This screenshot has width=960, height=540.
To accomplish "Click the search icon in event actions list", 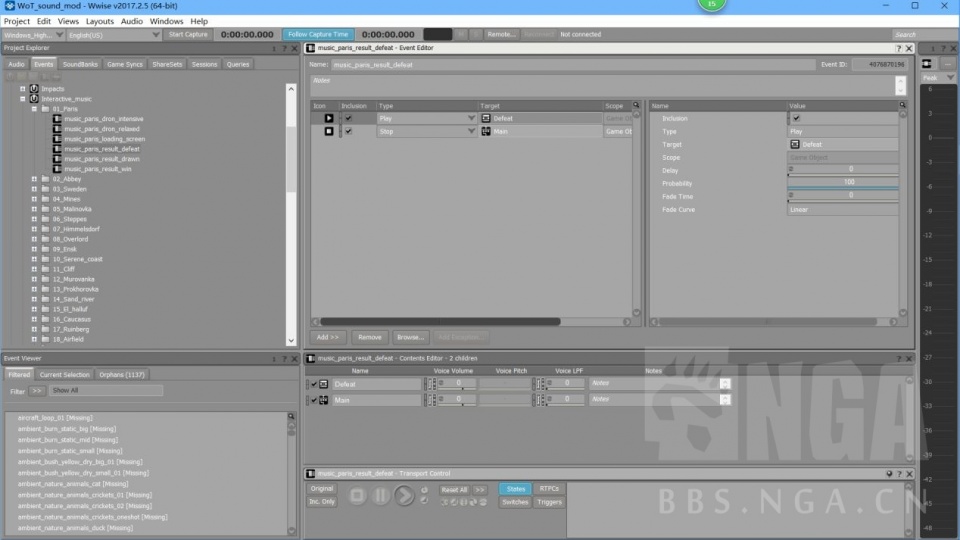I will point(636,105).
